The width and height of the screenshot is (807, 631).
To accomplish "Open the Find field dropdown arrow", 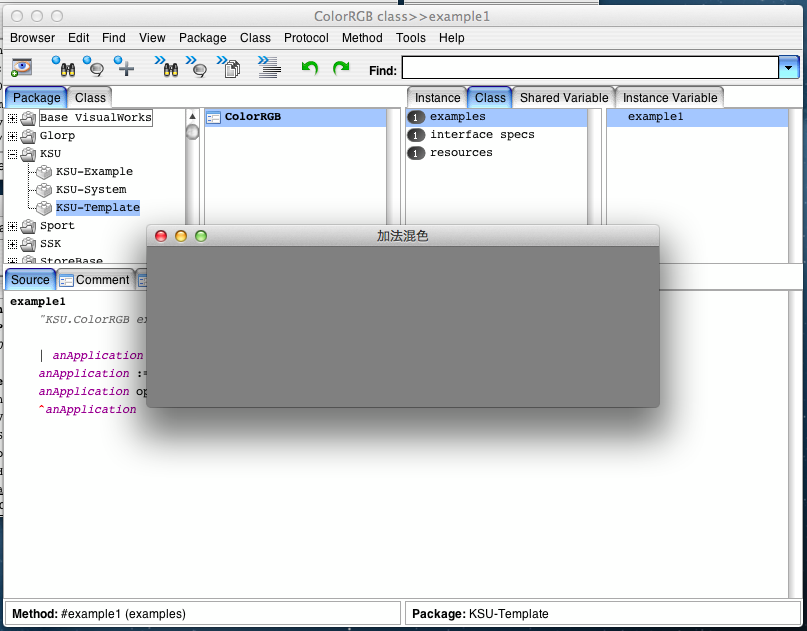I will [x=789, y=68].
